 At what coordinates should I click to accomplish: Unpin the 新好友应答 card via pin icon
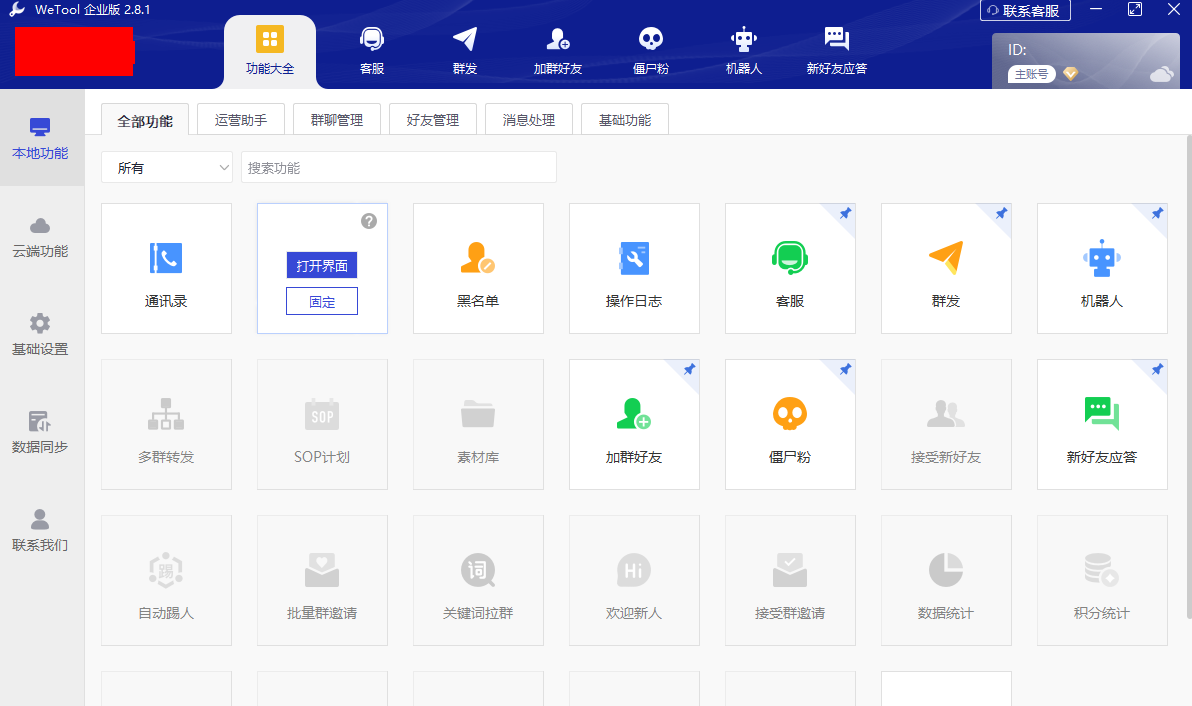tap(1157, 369)
